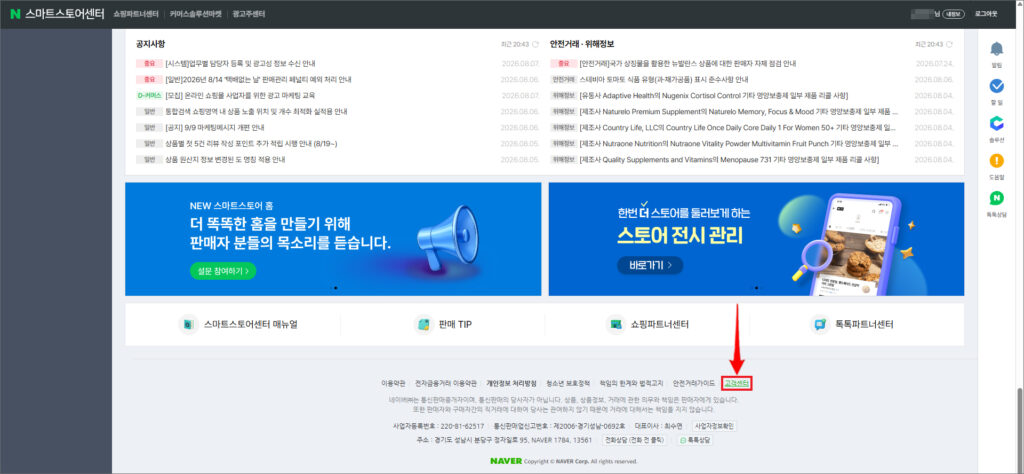The image size is (1024, 474).
Task: Click the NAVER footer logo
Action: click(x=506, y=461)
